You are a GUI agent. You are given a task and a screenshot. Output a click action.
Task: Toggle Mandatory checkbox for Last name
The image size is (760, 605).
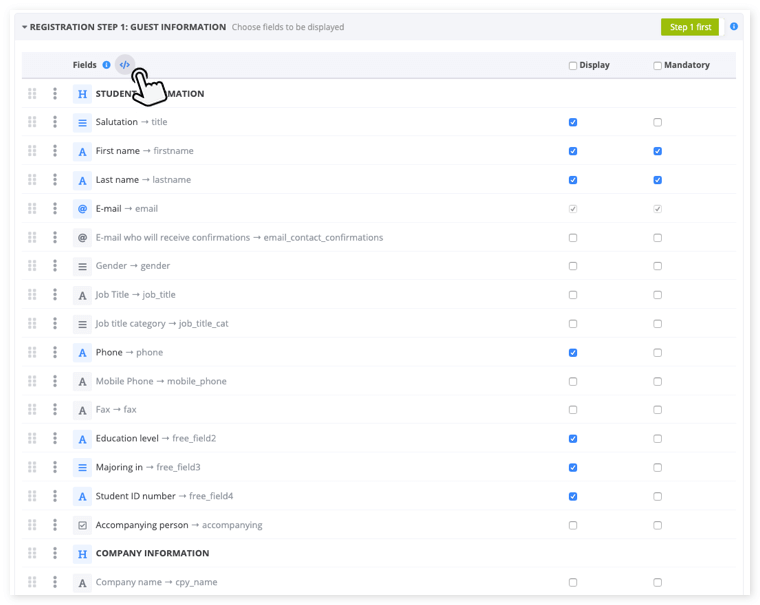[657, 180]
